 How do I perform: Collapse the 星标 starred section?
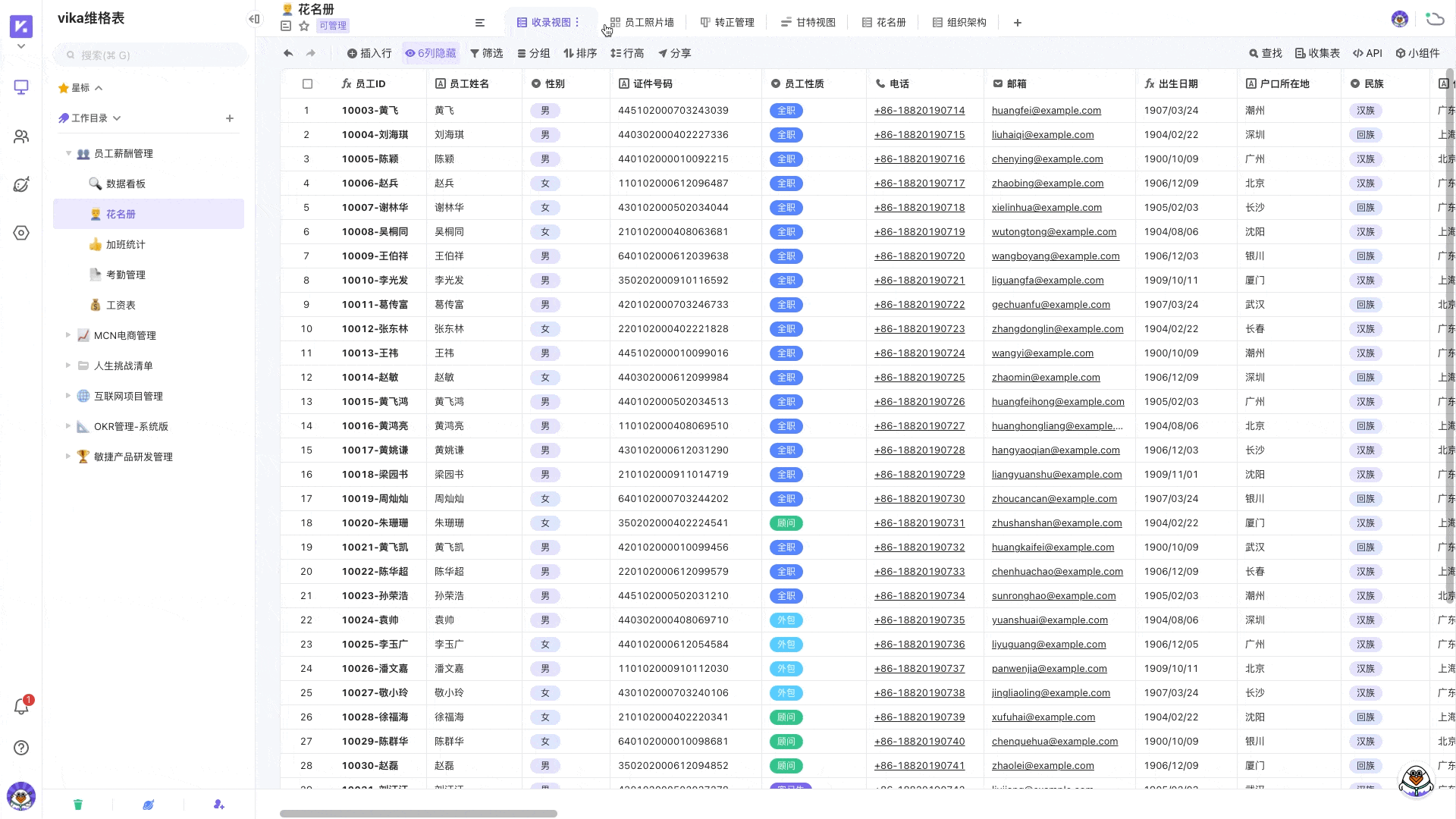[x=99, y=88]
